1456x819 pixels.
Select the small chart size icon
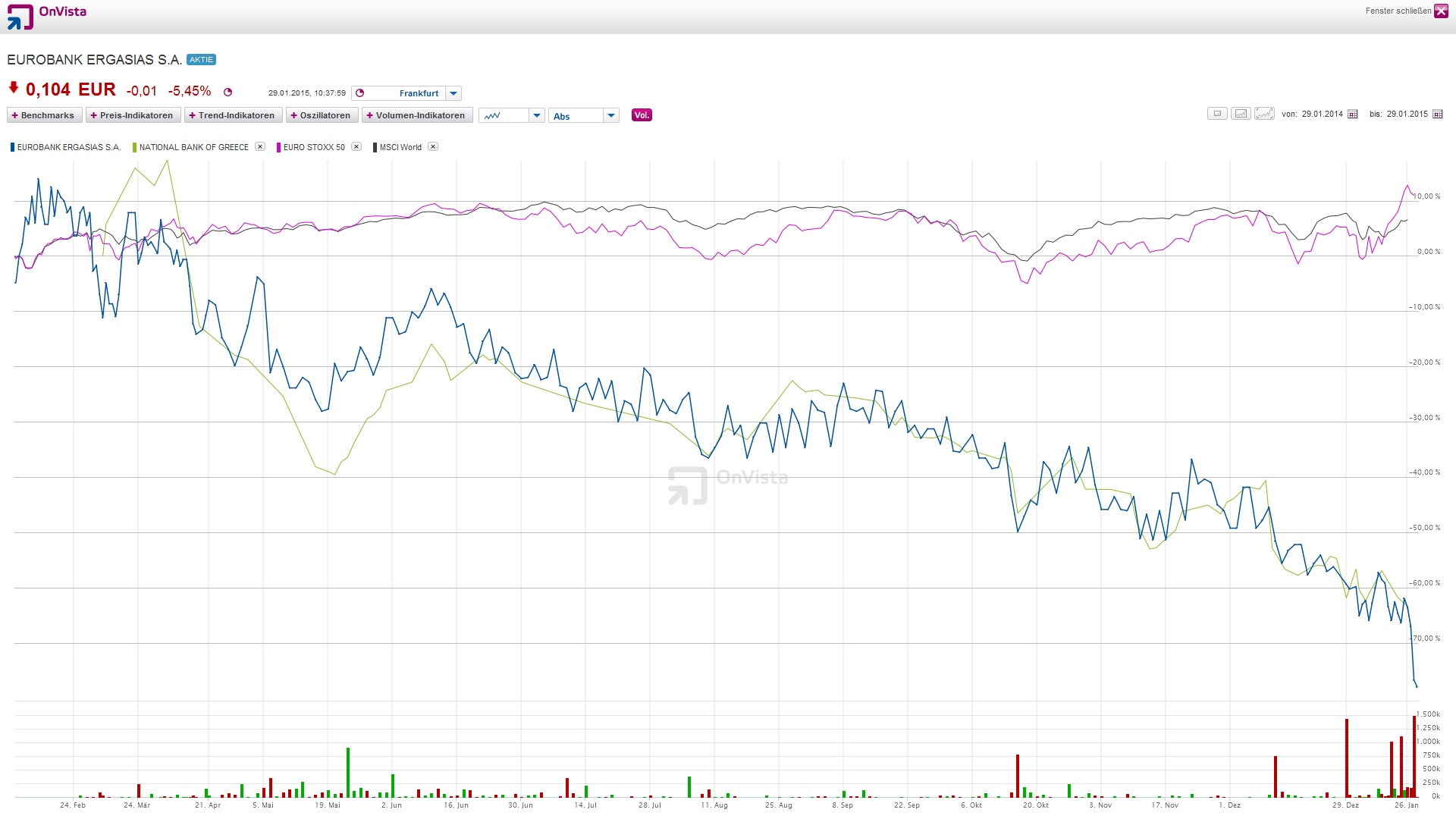(x=1217, y=114)
